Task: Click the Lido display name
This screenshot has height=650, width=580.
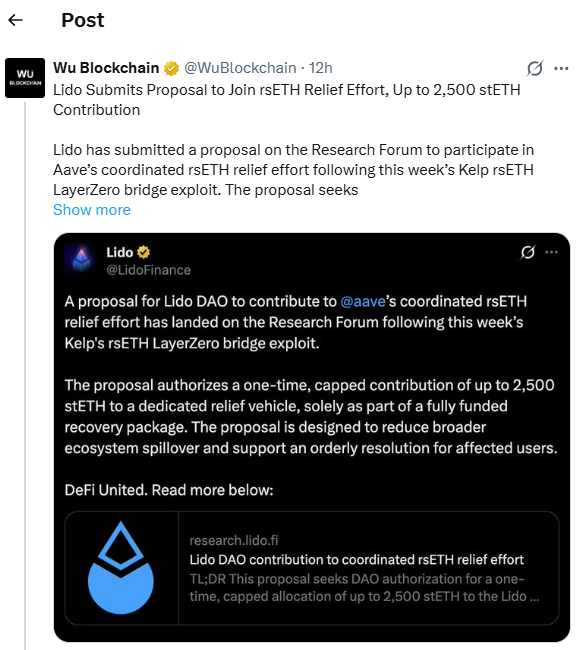Action: (119, 252)
